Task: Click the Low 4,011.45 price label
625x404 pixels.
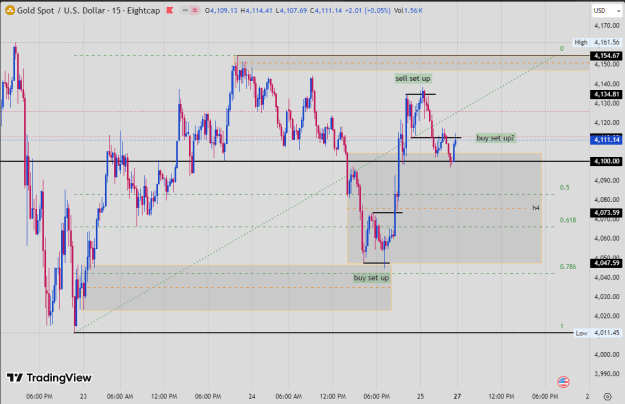Action: pos(597,333)
